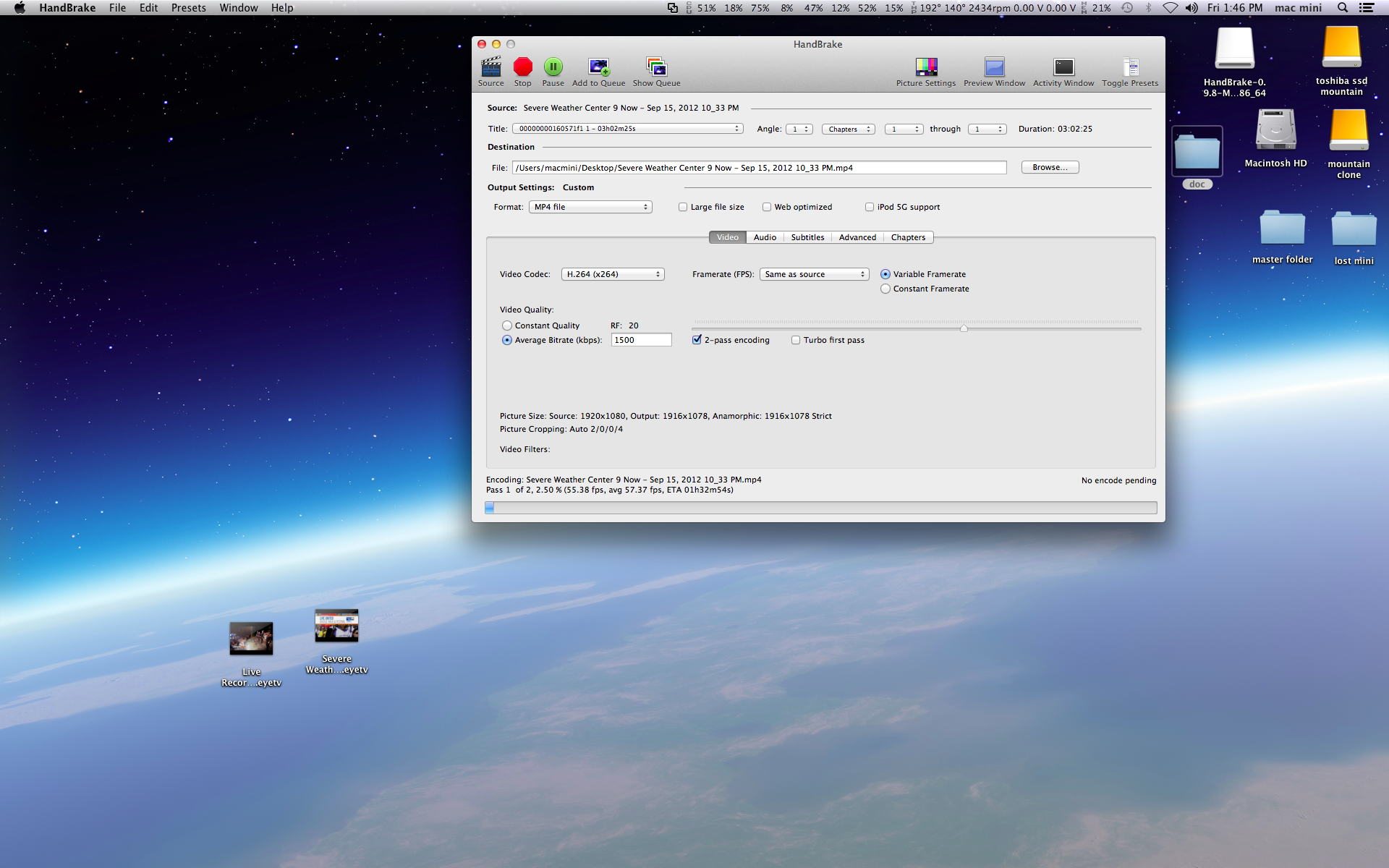Open ending chapter dropdown after 'through'
Viewport: 1389px width, 868px height.
pyautogui.click(x=987, y=129)
